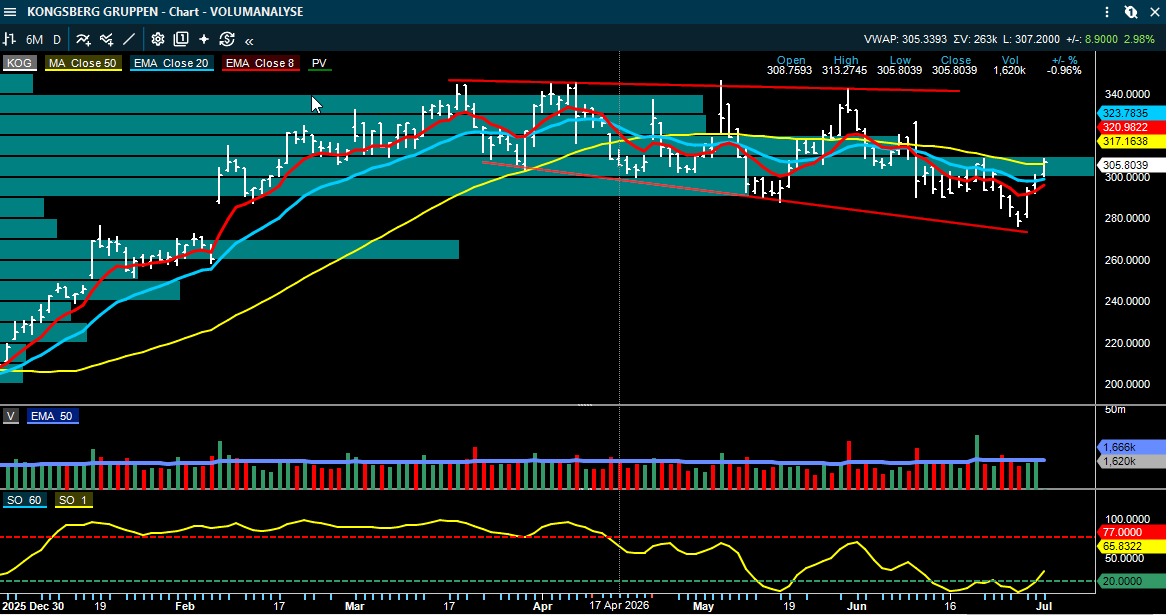1166x615 pixels.
Task: Collapse toolbar with the double chevron
Action: [249, 41]
